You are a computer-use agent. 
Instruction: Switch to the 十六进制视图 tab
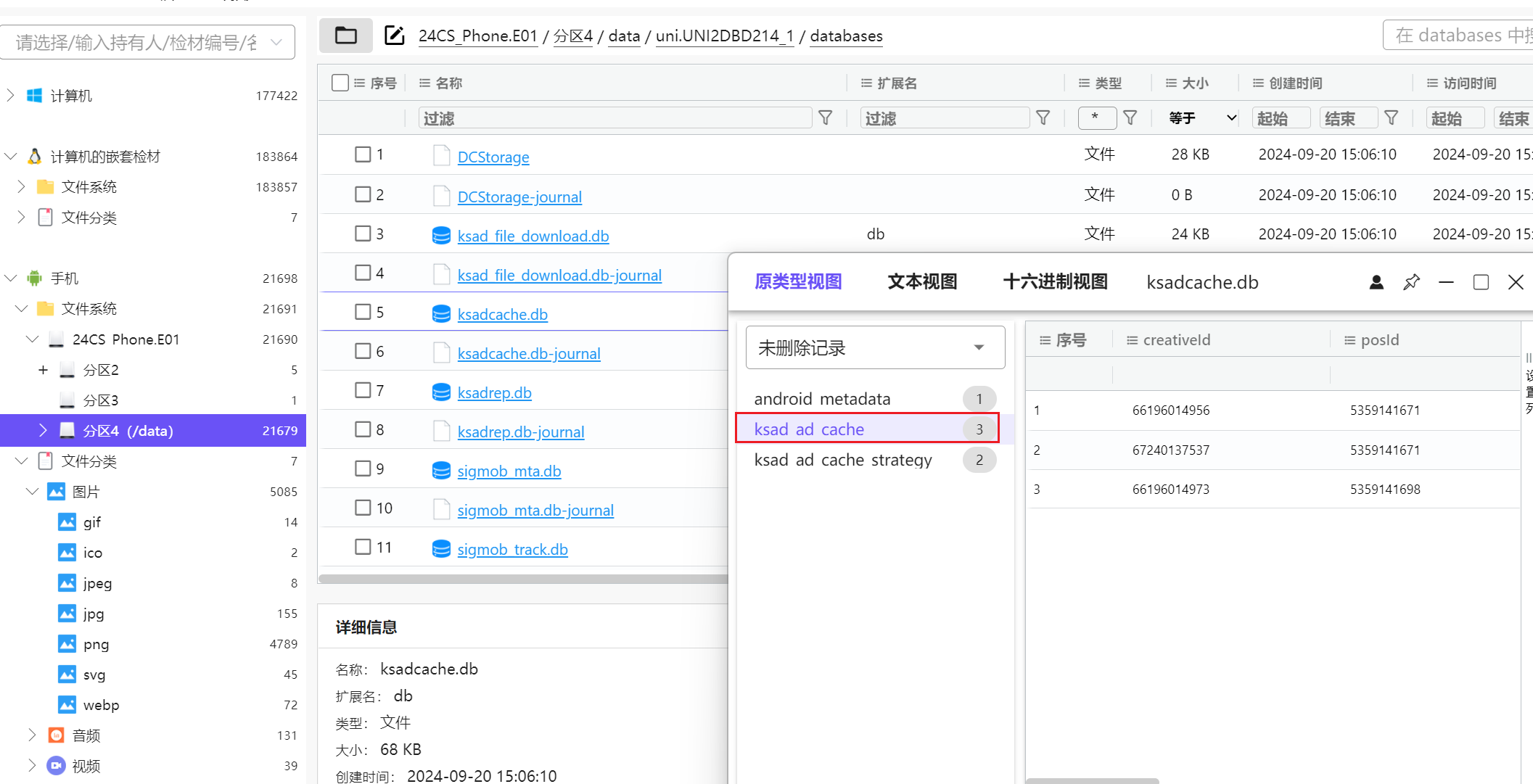pos(1055,282)
